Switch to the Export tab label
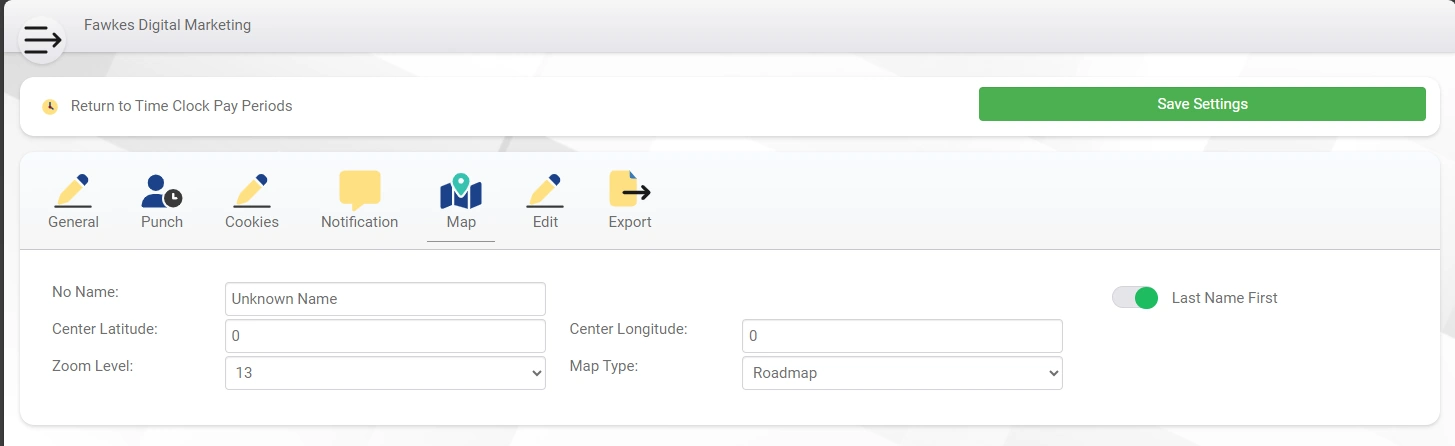Image resolution: width=1455 pixels, height=446 pixels. pos(630,222)
